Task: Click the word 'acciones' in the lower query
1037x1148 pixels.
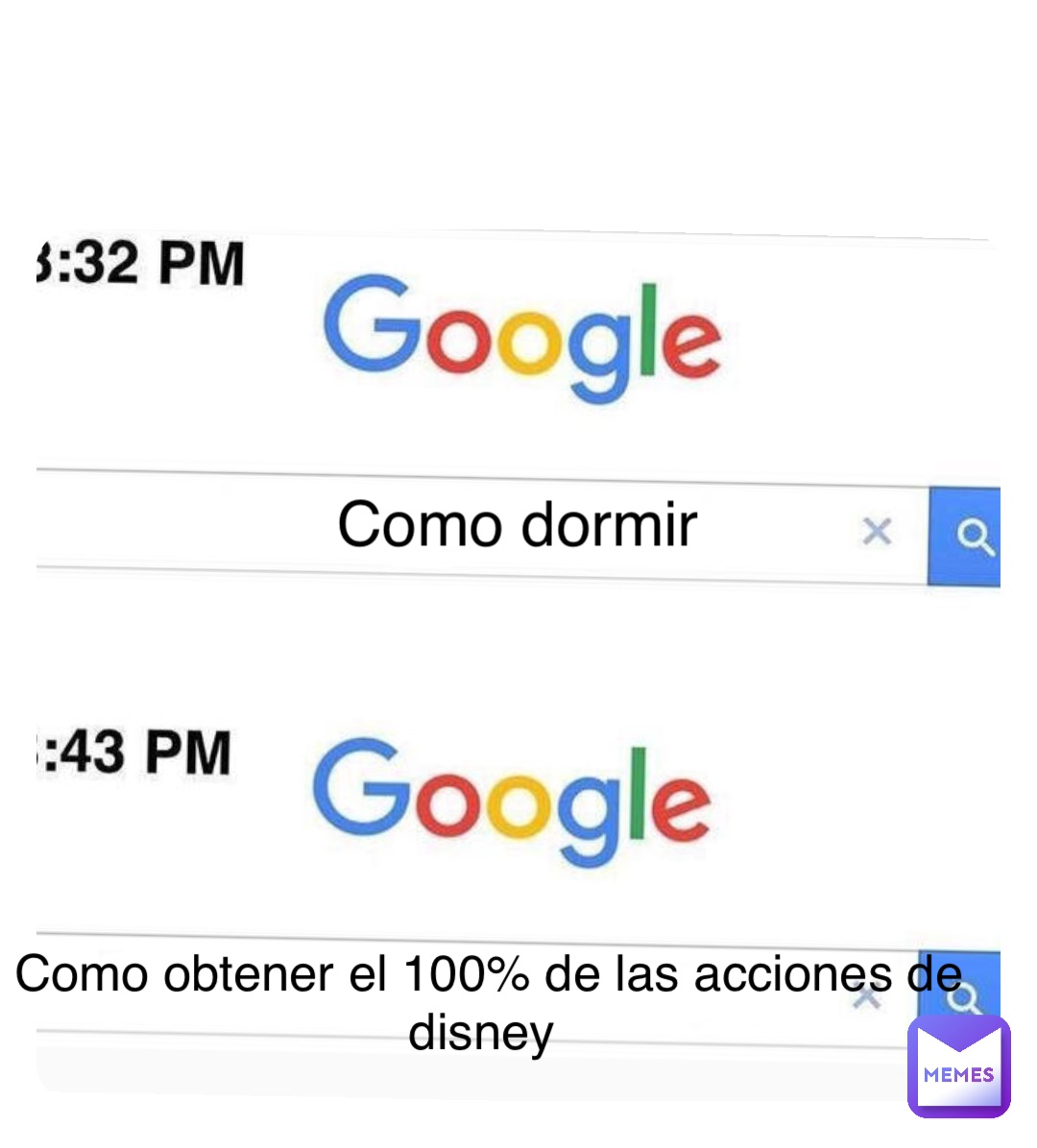Action: pyautogui.click(x=793, y=975)
